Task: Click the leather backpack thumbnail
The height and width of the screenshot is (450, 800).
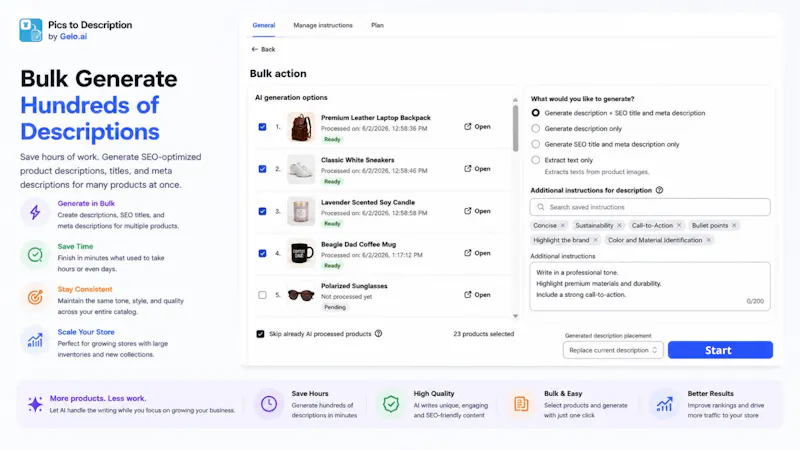Action: tap(301, 127)
